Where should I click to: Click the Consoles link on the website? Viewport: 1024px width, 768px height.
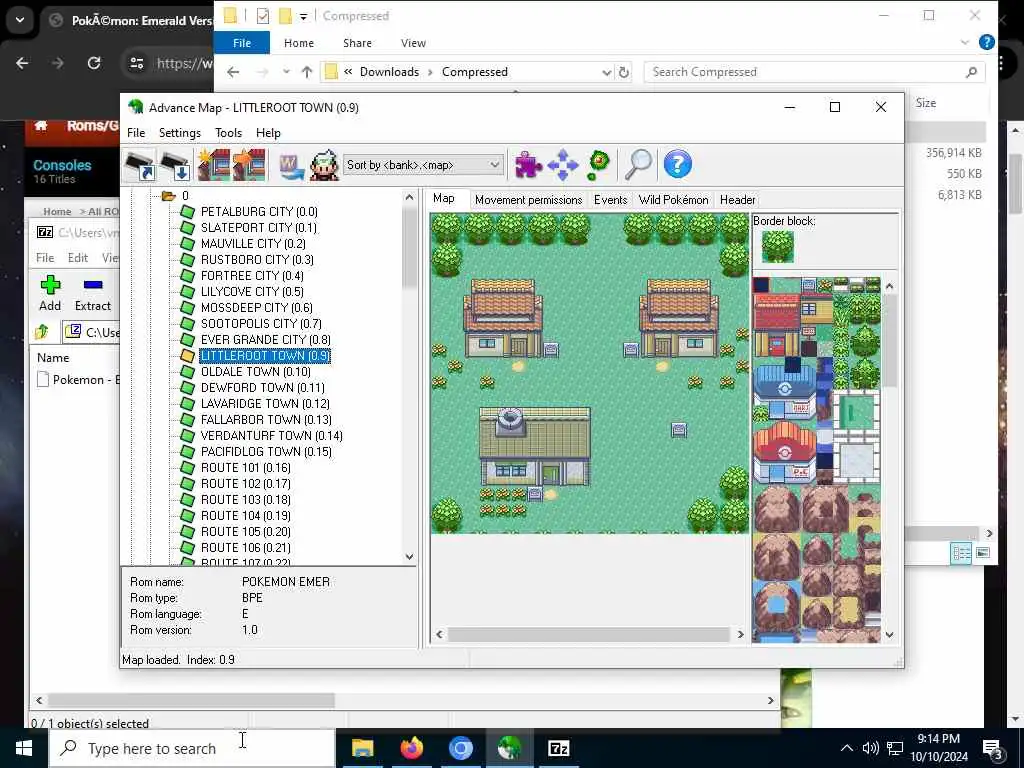tap(62, 165)
